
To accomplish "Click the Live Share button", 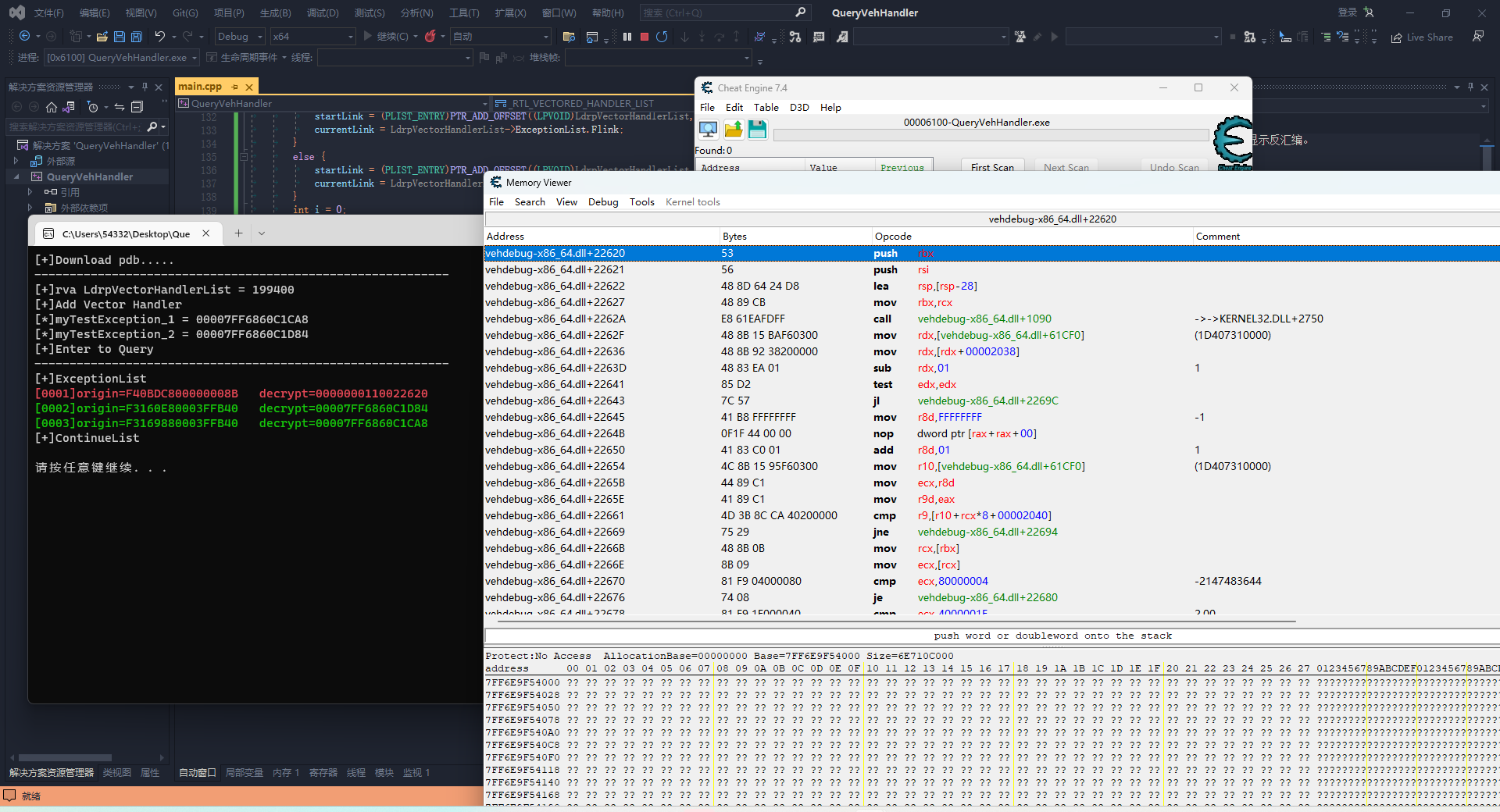I will tap(1422, 37).
